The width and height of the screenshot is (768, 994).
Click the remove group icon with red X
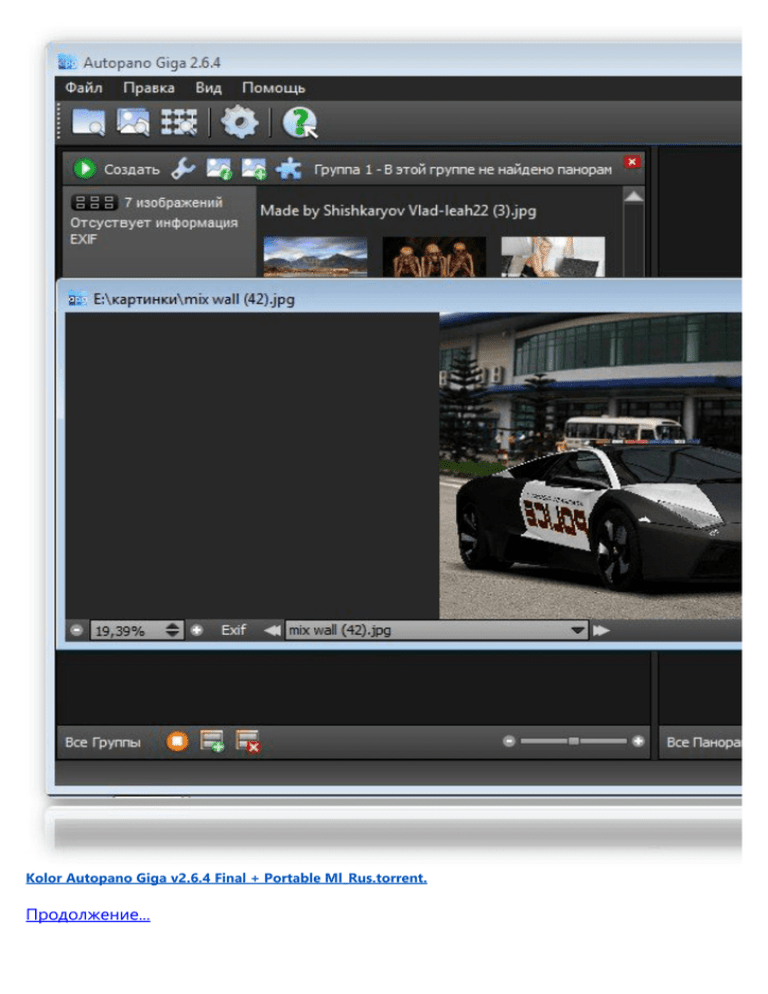[246, 742]
